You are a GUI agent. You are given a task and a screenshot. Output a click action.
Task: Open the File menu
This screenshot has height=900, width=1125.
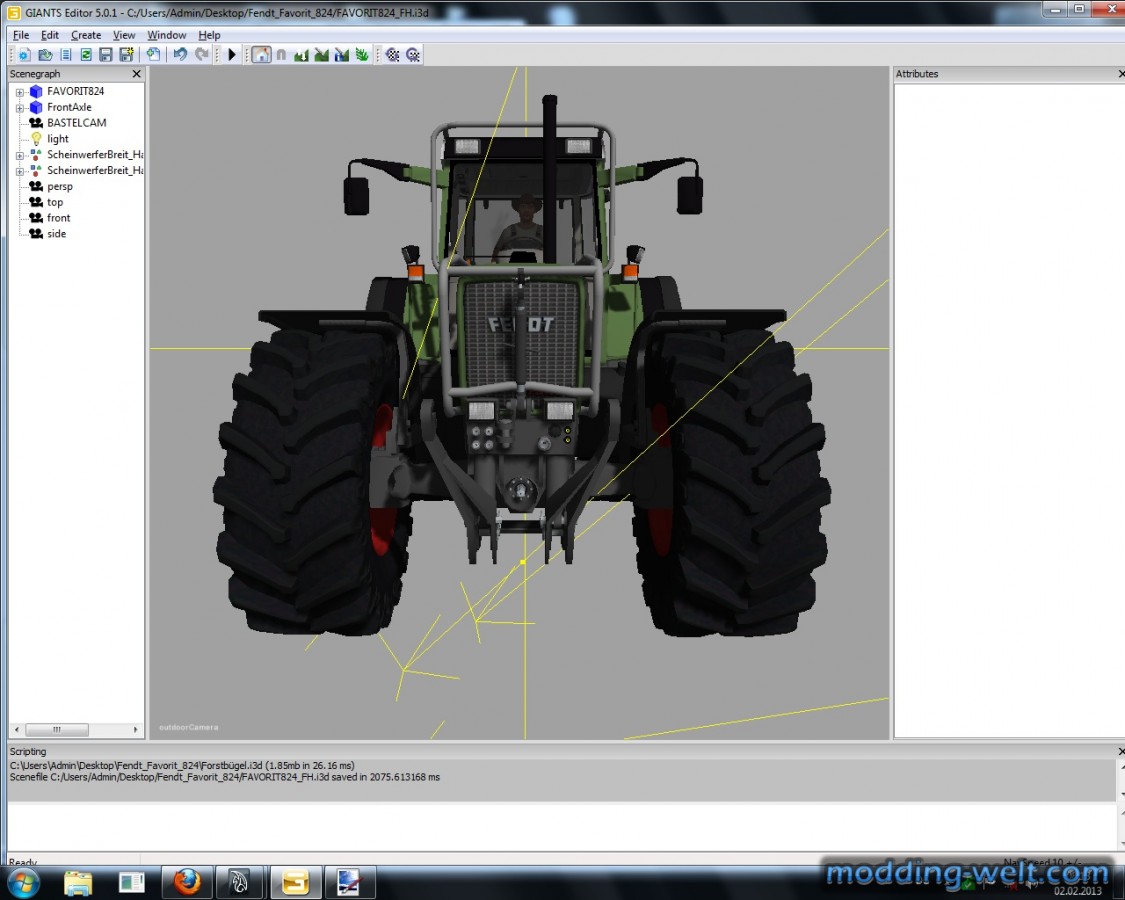pyautogui.click(x=21, y=34)
